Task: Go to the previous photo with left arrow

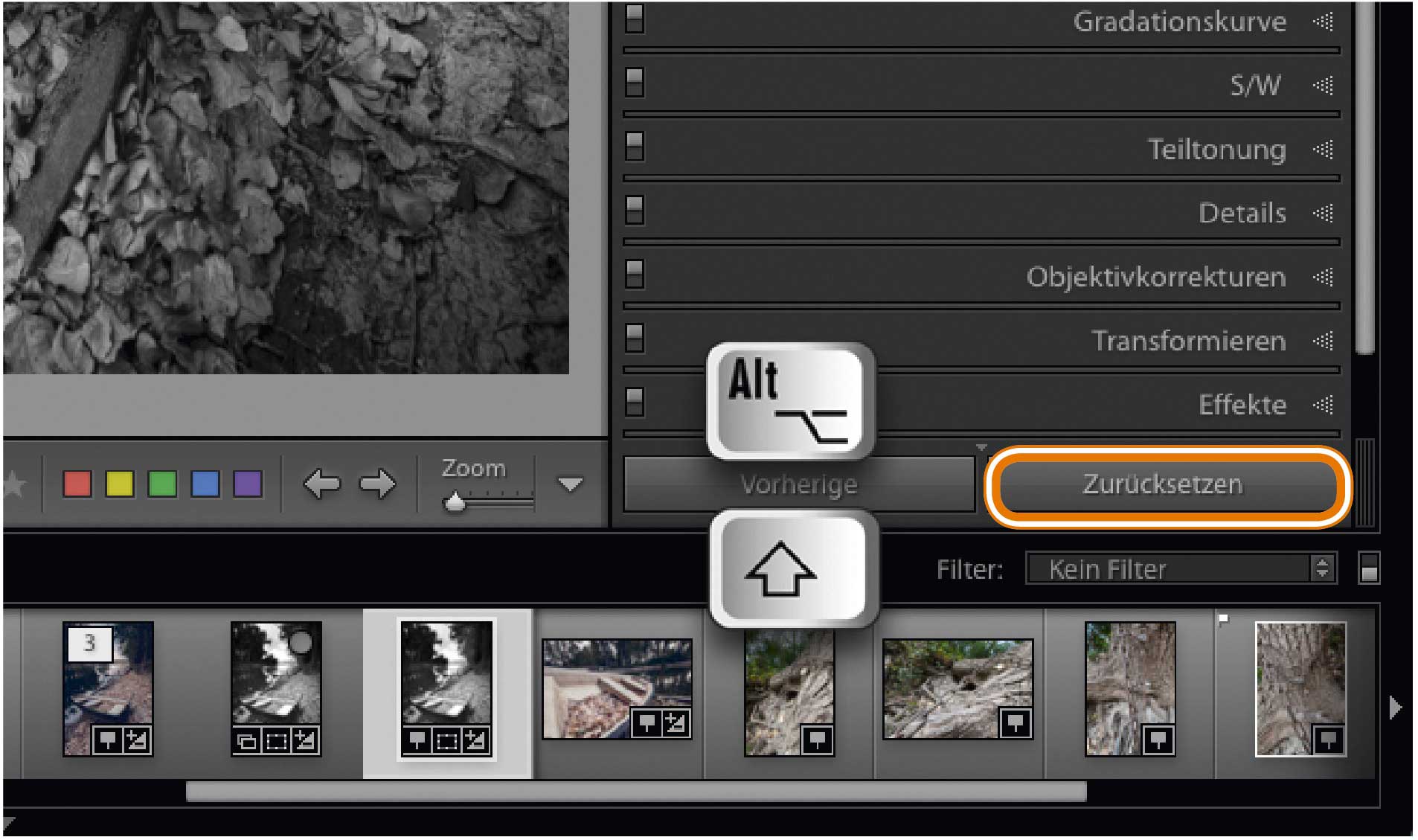Action: [x=321, y=484]
